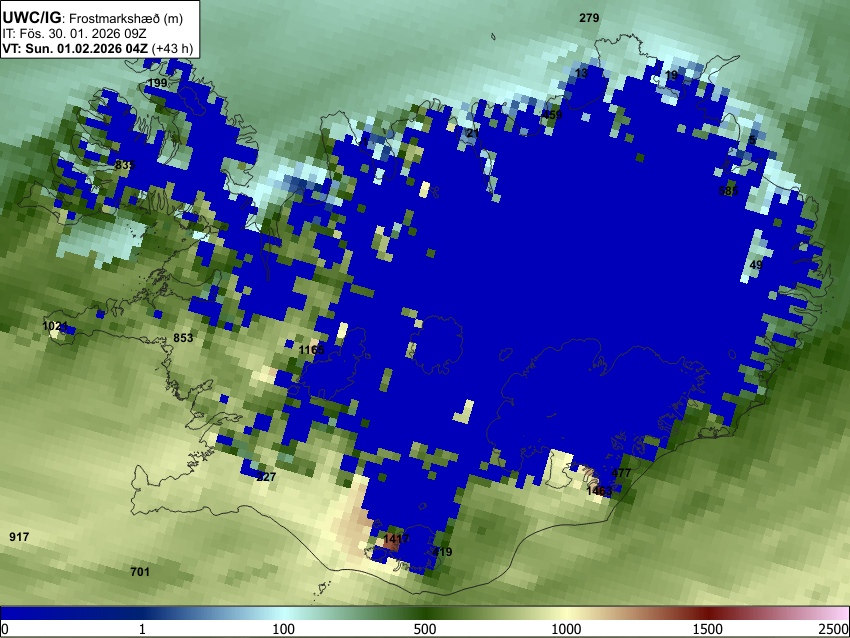
Task: Click the map value 477
Action: pyautogui.click(x=621, y=473)
